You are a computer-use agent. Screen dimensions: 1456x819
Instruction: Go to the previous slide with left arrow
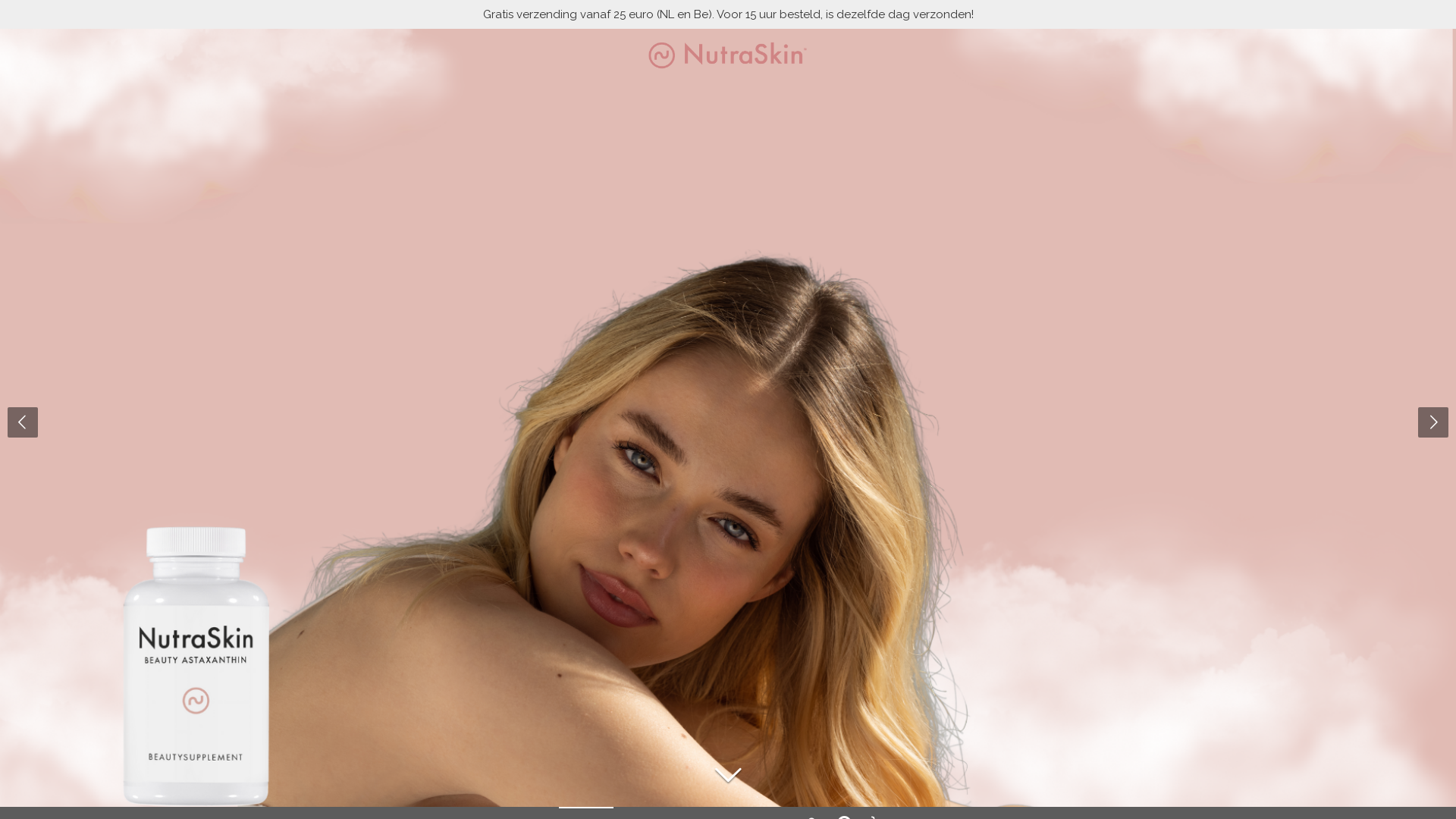click(x=23, y=422)
